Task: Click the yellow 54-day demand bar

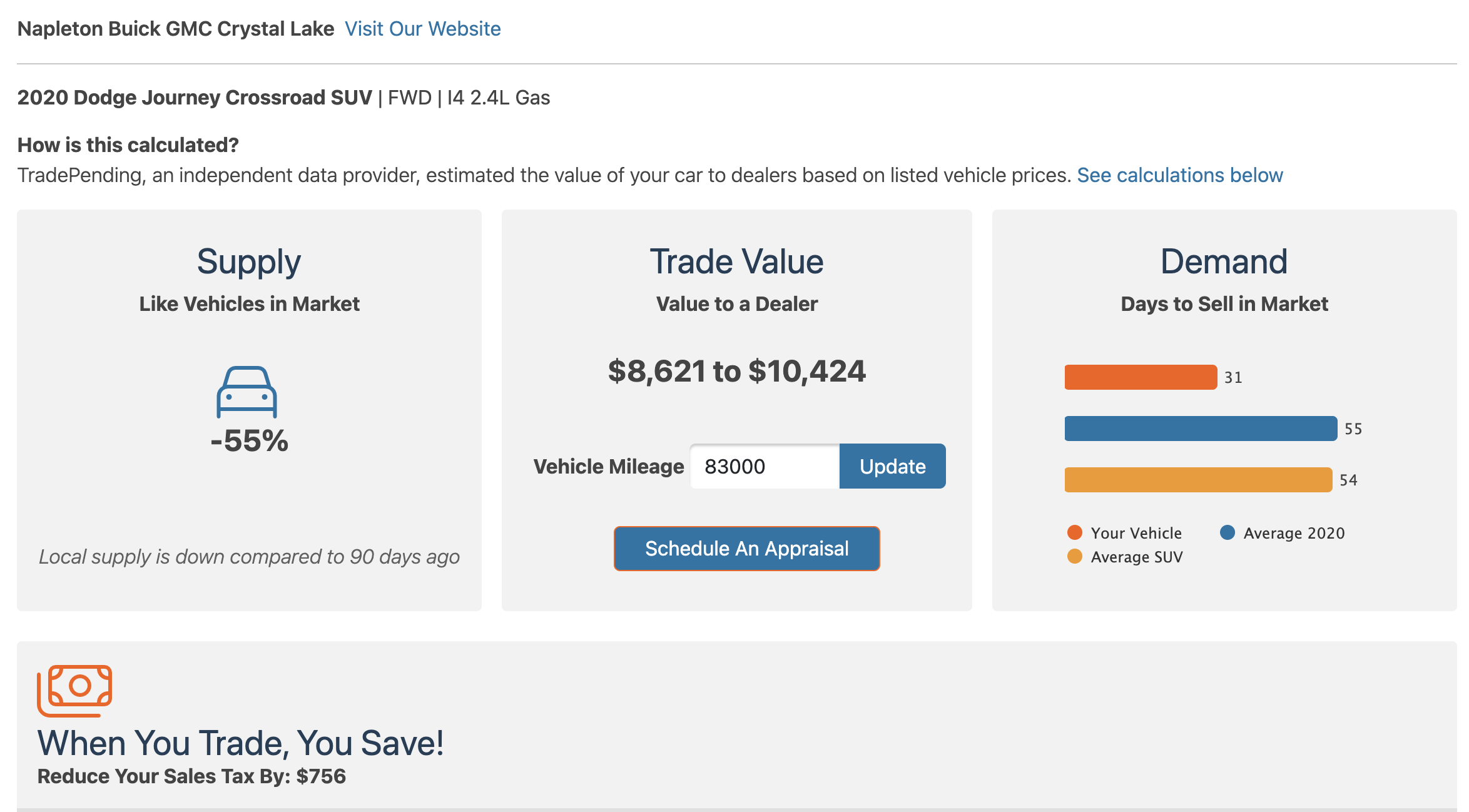Action: [x=1197, y=480]
